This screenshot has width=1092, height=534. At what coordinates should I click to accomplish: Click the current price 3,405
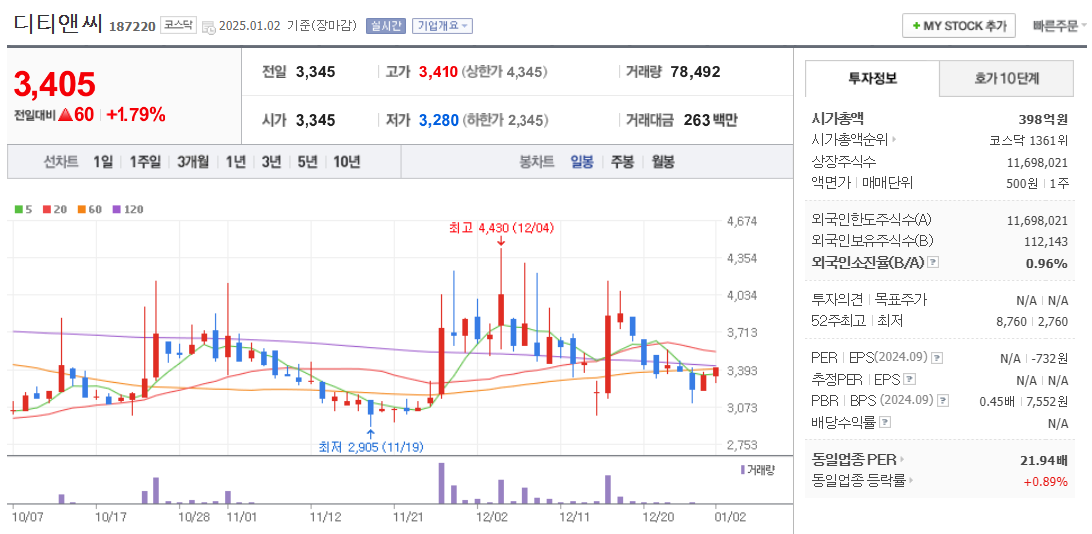click(x=55, y=84)
